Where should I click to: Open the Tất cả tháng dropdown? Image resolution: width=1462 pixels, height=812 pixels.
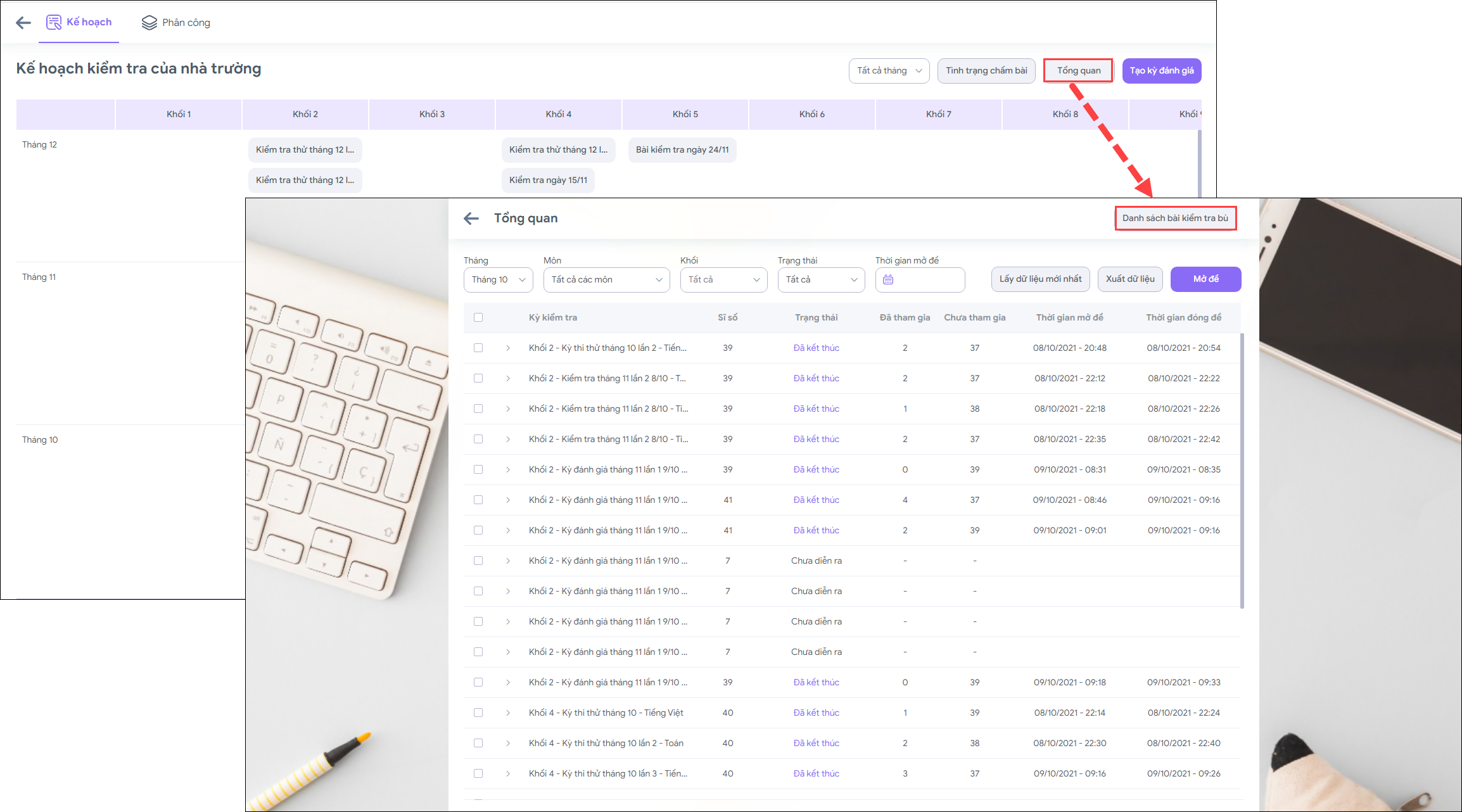[x=889, y=70]
